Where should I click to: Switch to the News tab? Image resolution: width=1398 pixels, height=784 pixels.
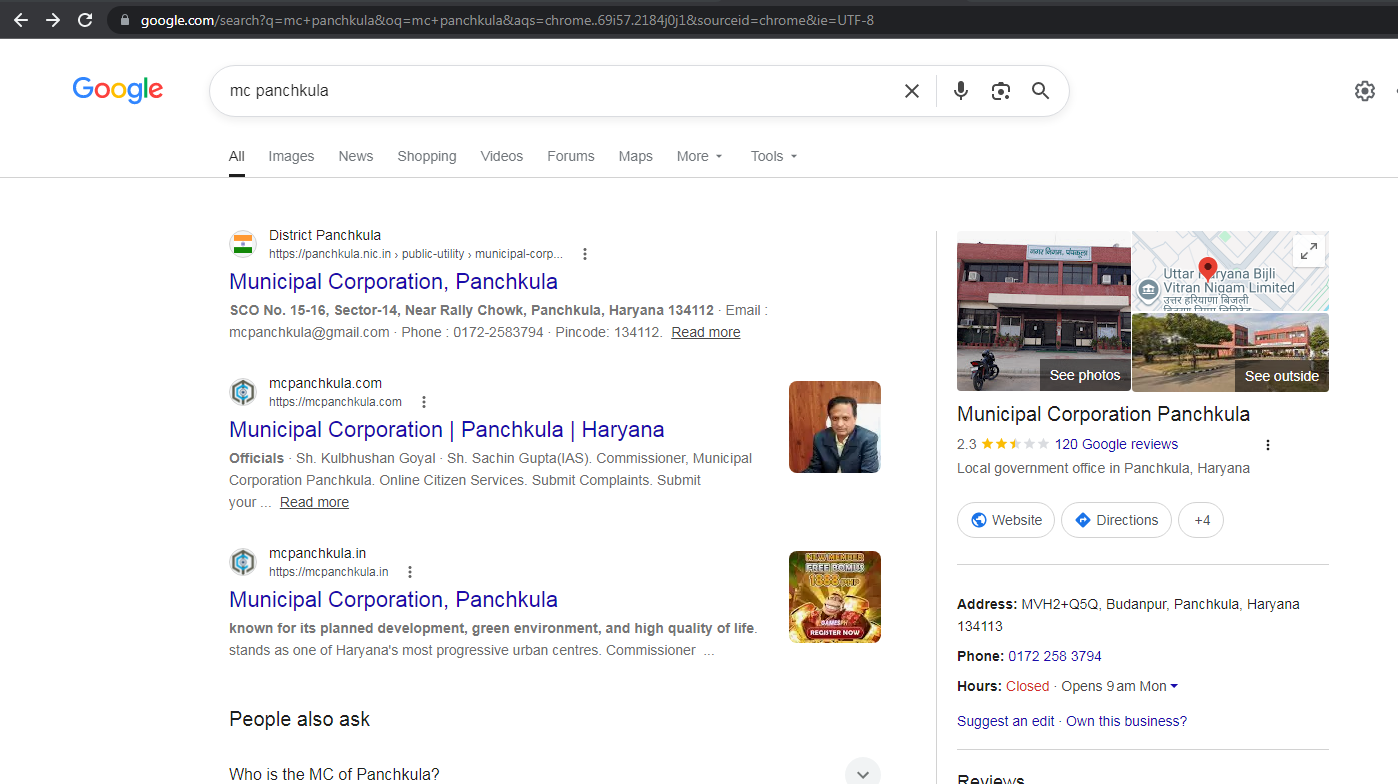(356, 156)
